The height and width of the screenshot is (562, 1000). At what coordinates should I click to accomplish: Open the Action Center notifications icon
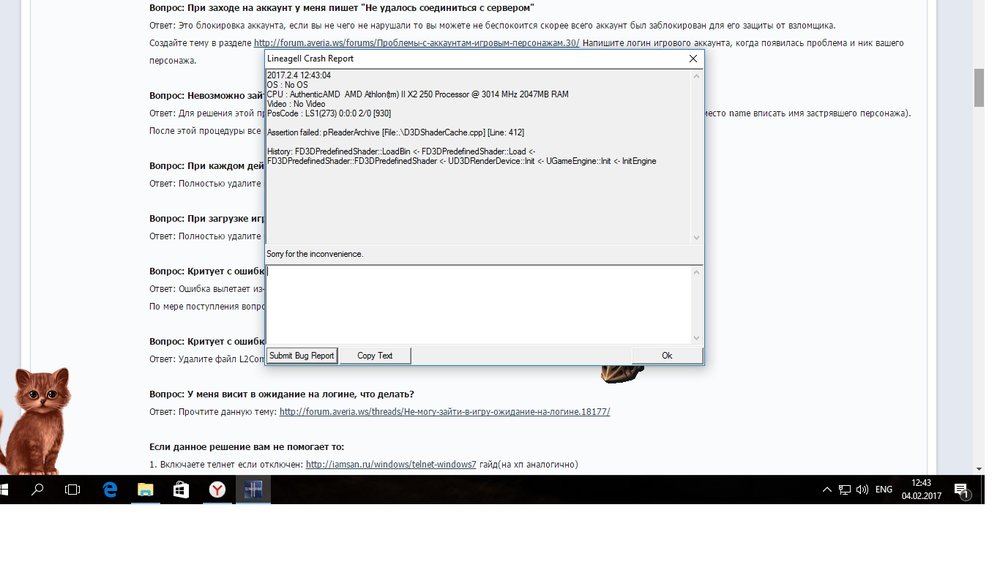[x=961, y=490]
